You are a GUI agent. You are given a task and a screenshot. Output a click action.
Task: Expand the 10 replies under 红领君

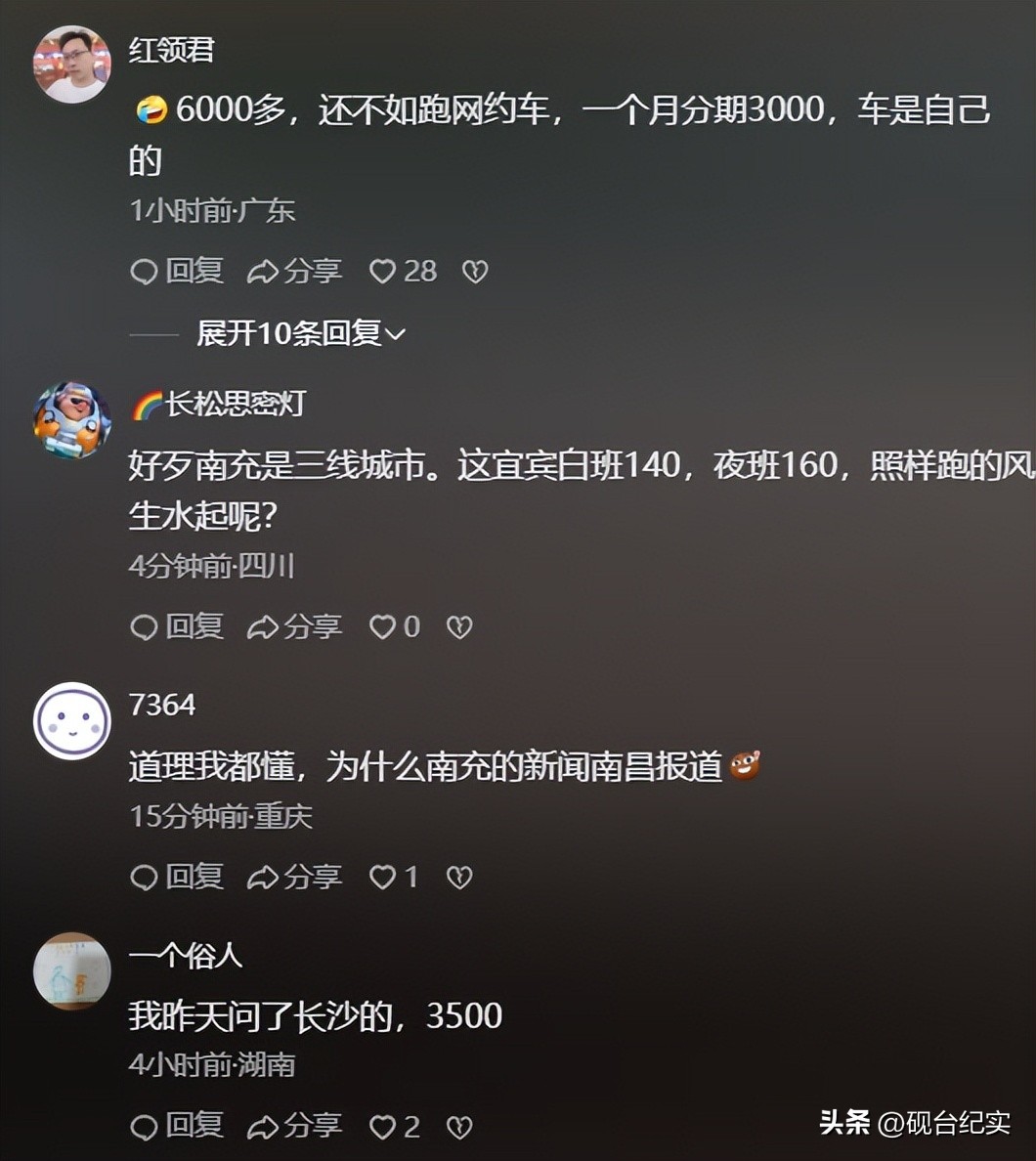point(301,334)
